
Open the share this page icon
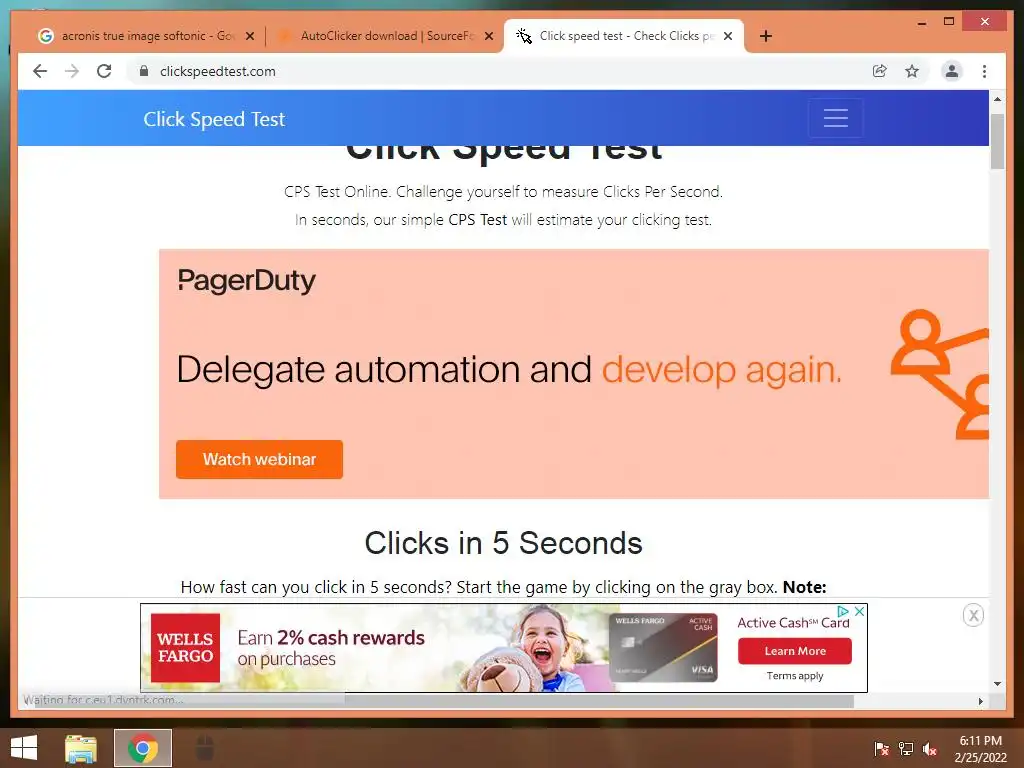(880, 71)
